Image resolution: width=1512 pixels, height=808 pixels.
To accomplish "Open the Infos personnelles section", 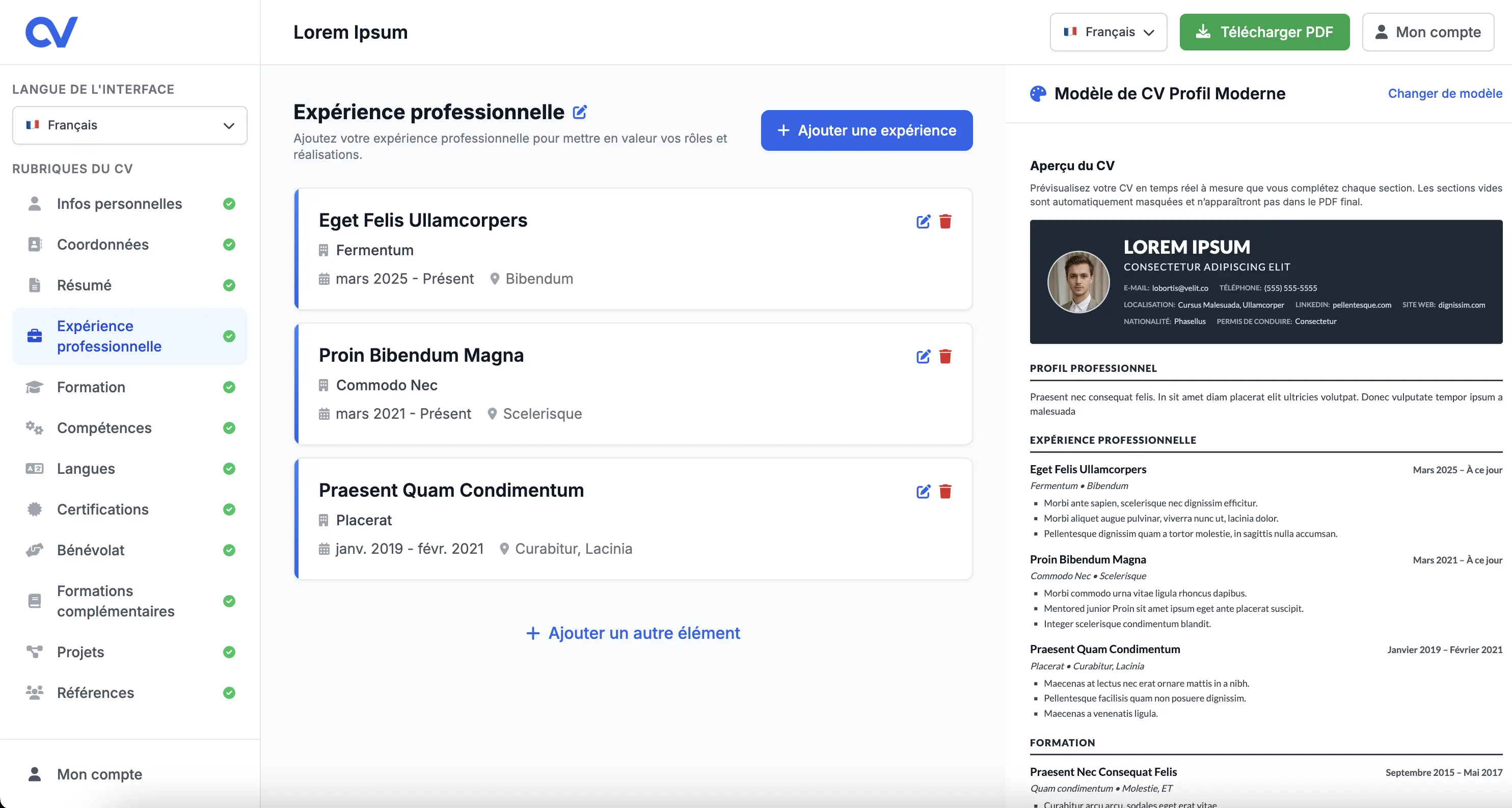I will coord(119,204).
